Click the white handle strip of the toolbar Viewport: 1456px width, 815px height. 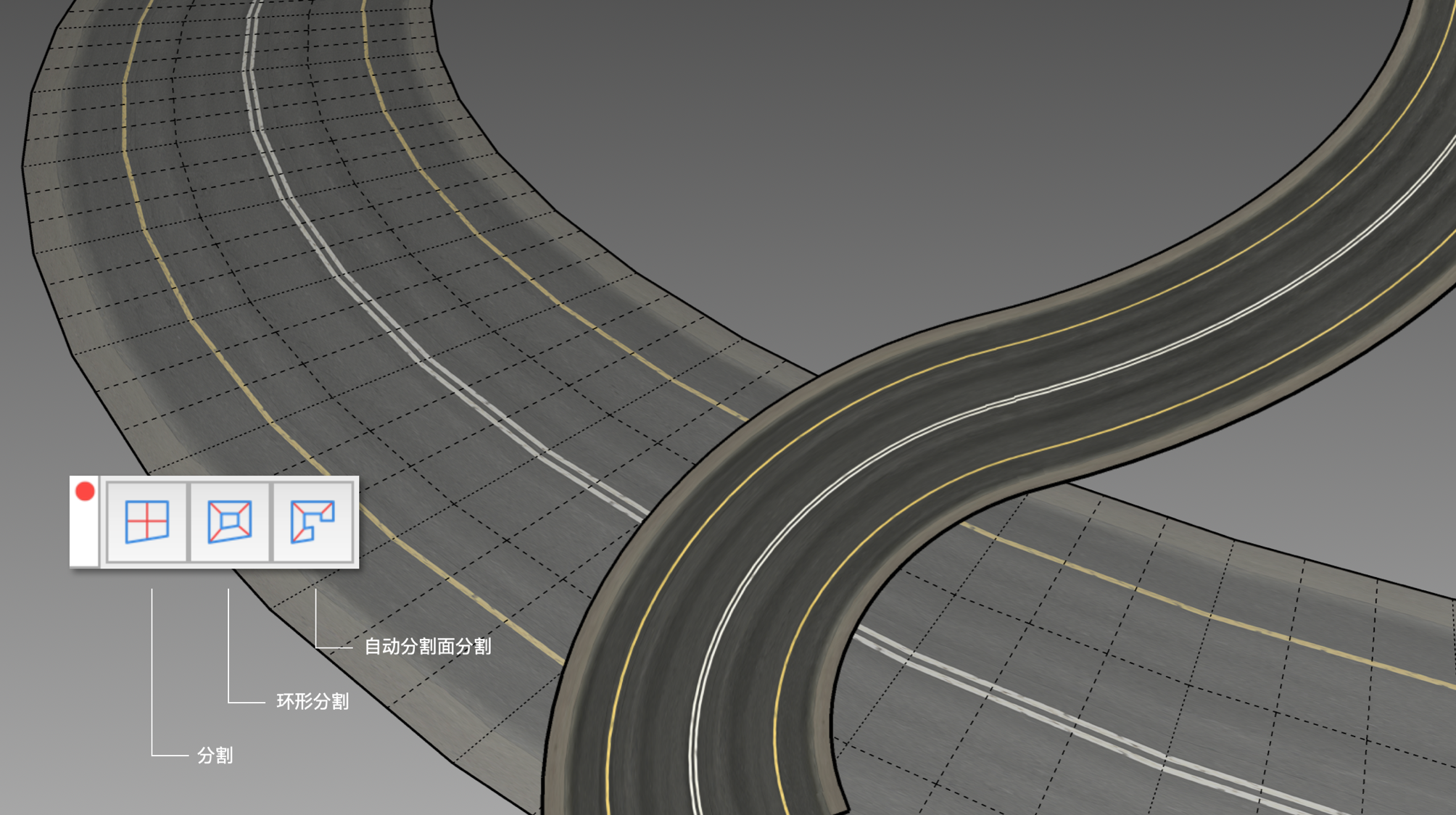click(x=84, y=537)
